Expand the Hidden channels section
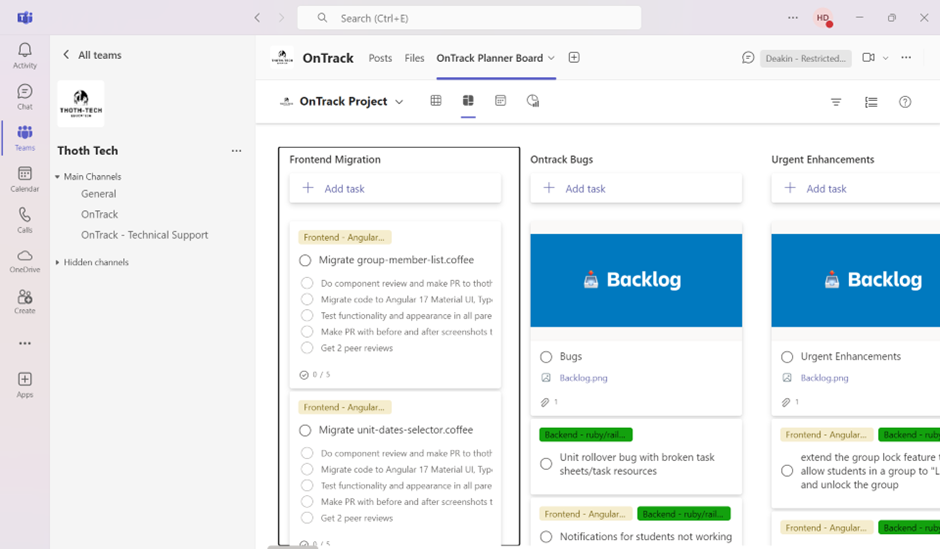Screen dimensions: 940x549 pyautogui.click(x=58, y=263)
